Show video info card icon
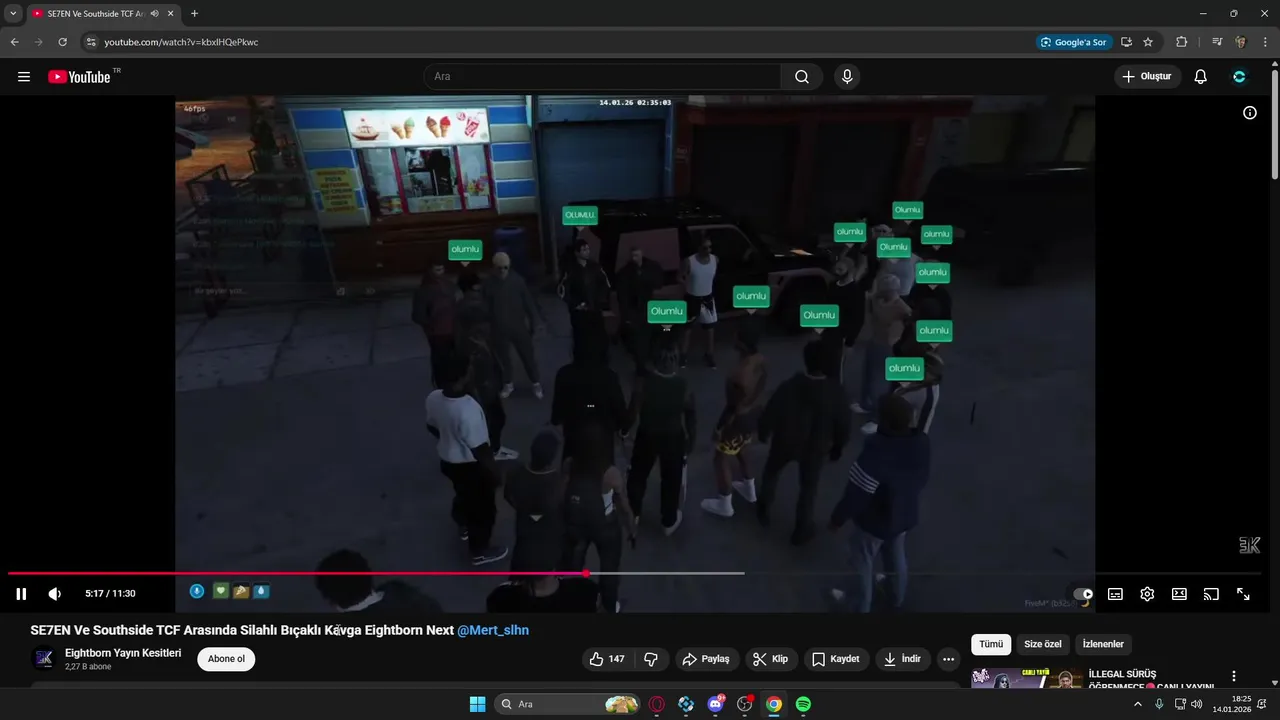Viewport: 1280px width, 720px height. click(x=1249, y=113)
